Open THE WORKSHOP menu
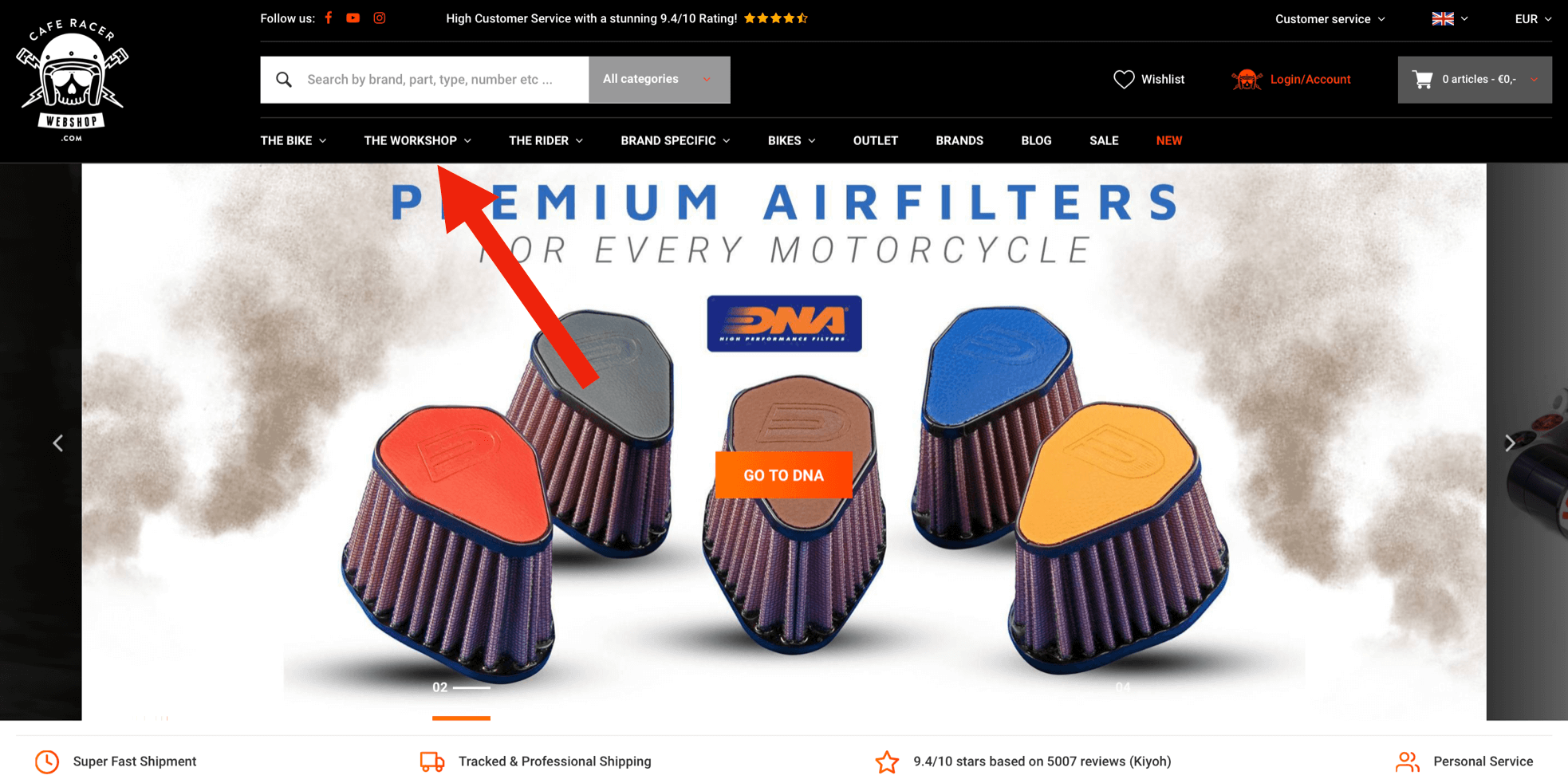This screenshot has width=1568, height=783. pos(417,140)
